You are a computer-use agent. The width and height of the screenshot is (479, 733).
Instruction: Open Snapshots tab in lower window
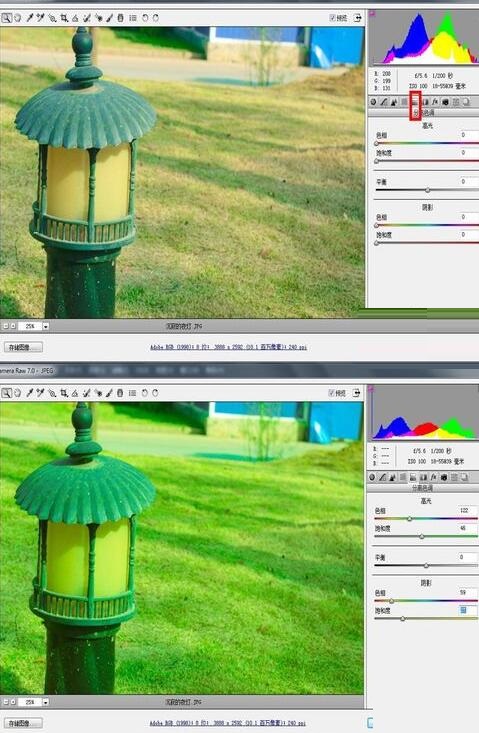tap(464, 477)
